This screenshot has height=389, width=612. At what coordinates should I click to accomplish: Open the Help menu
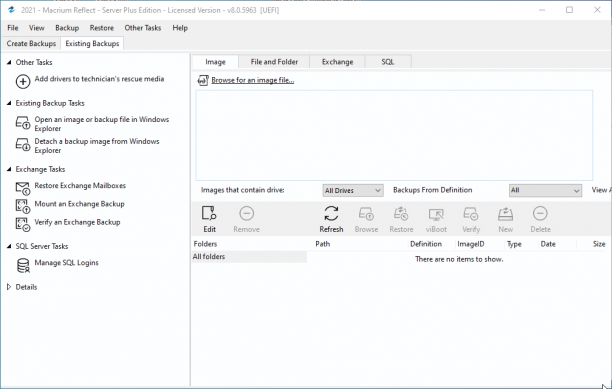(x=180, y=28)
